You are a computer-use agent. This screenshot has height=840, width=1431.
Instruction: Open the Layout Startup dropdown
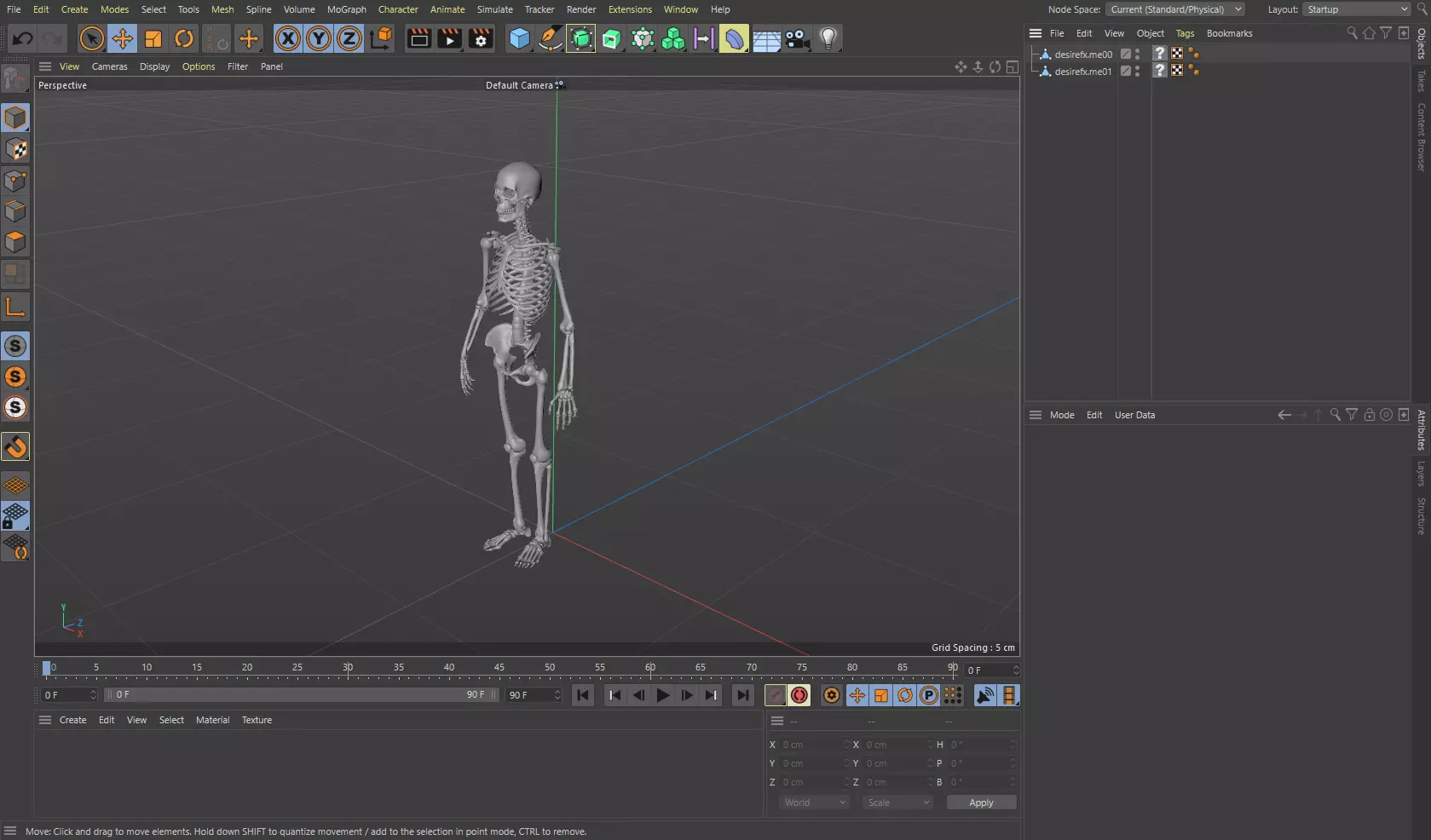[1357, 9]
